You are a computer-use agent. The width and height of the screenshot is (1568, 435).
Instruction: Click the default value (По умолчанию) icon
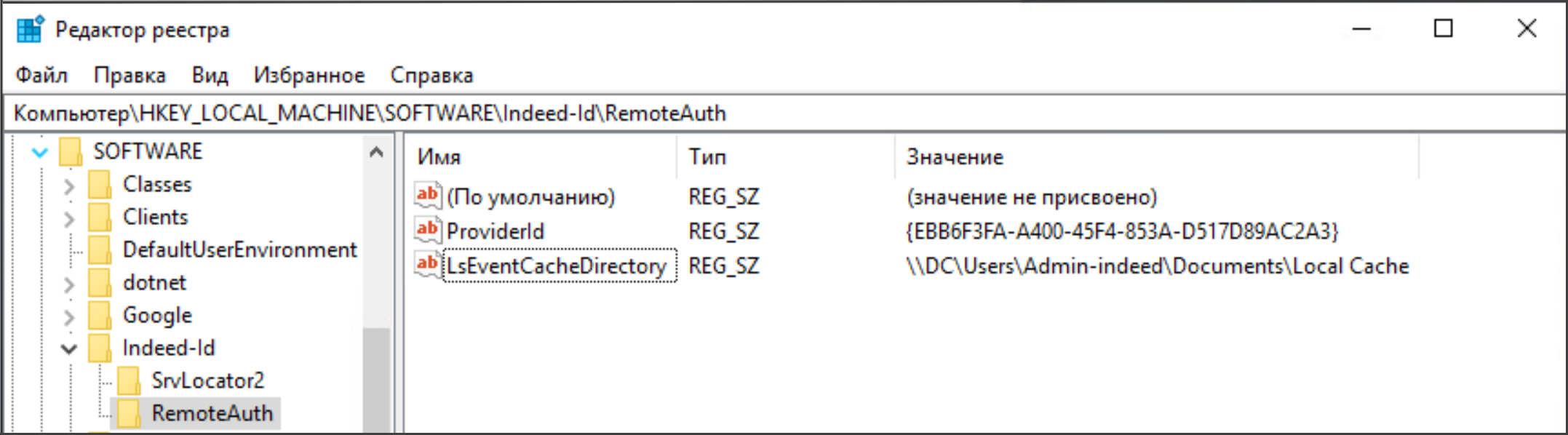coord(427,196)
